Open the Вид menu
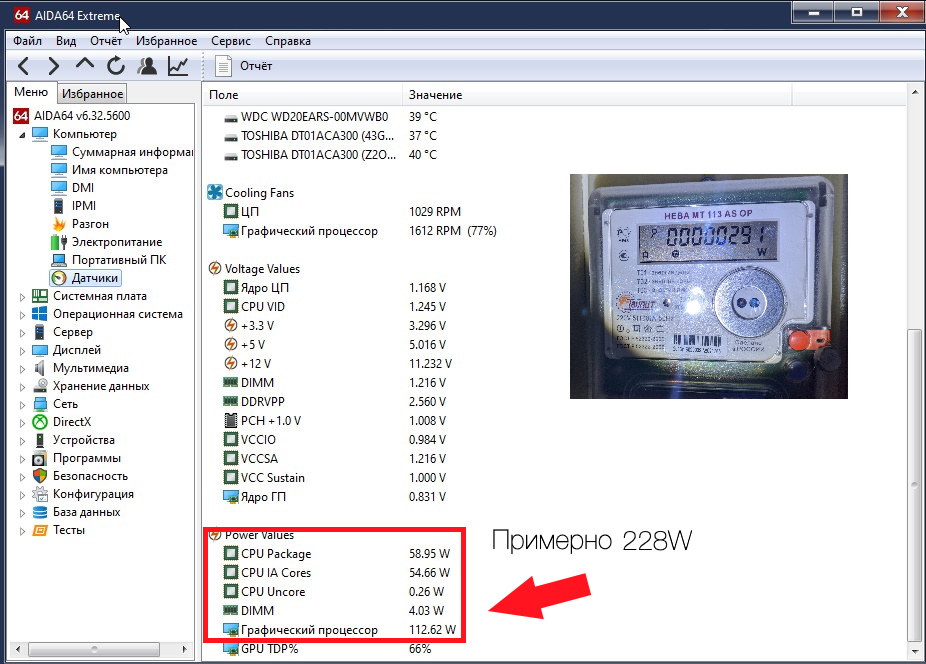Screen dimensions: 926x664 click(x=66, y=41)
